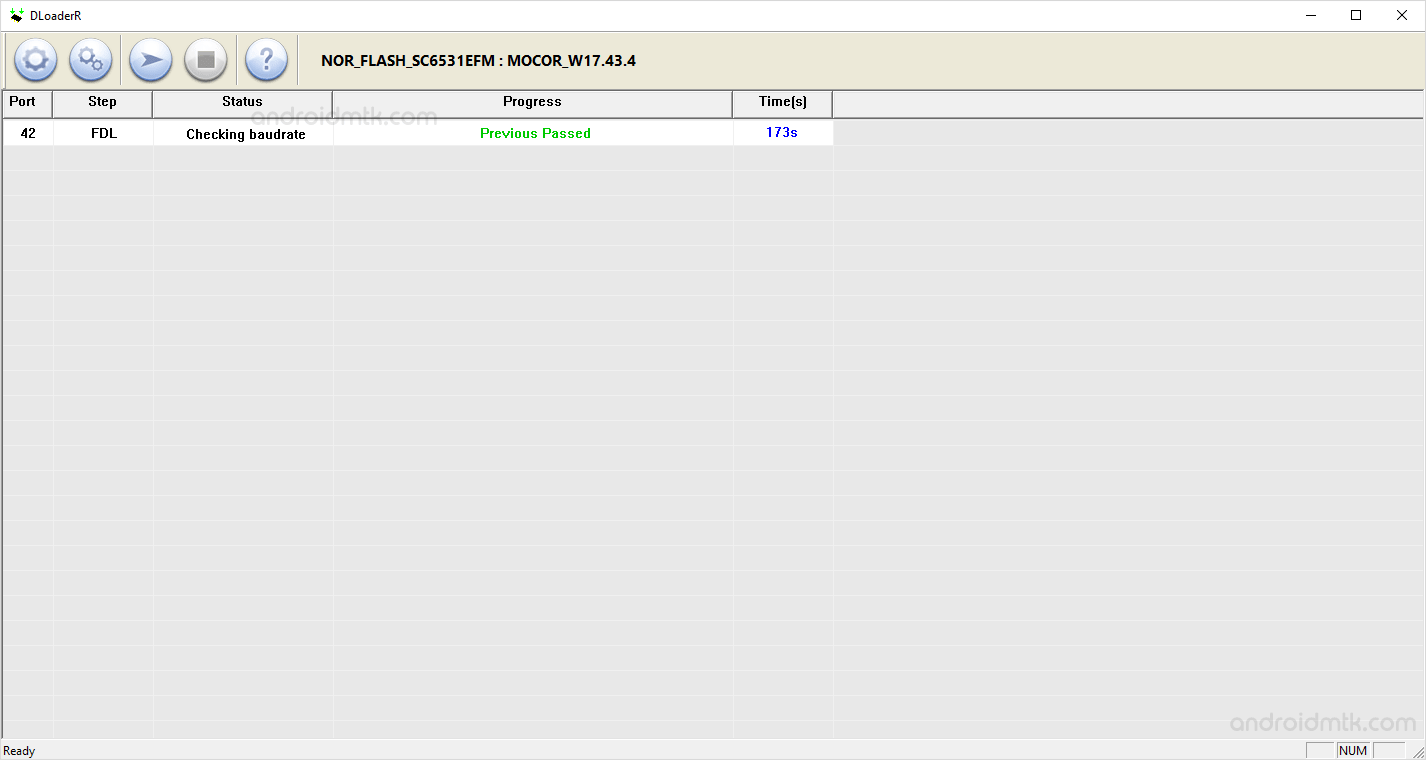The image size is (1426, 760).
Task: Click the NOR_FLASH_SC6531EFM firmware label
Action: click(478, 60)
